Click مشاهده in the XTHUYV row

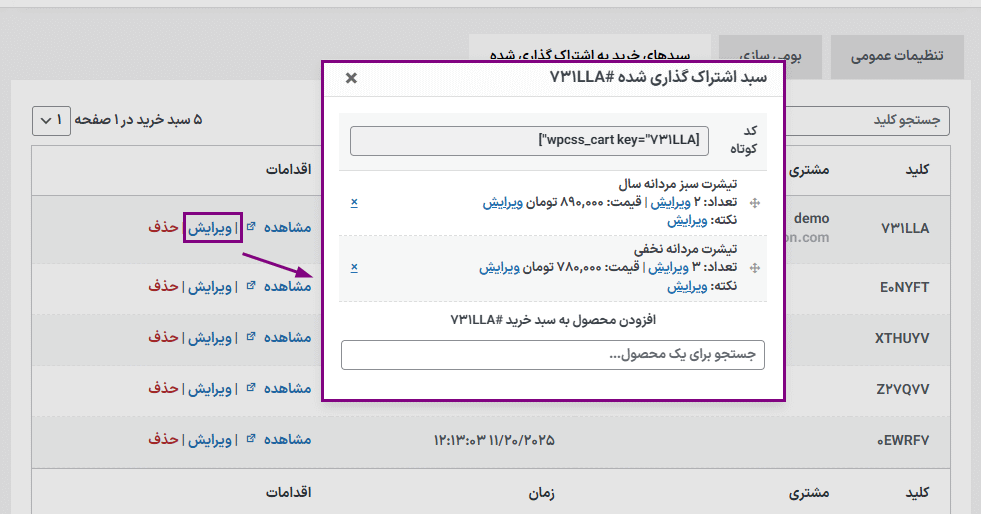pos(287,337)
